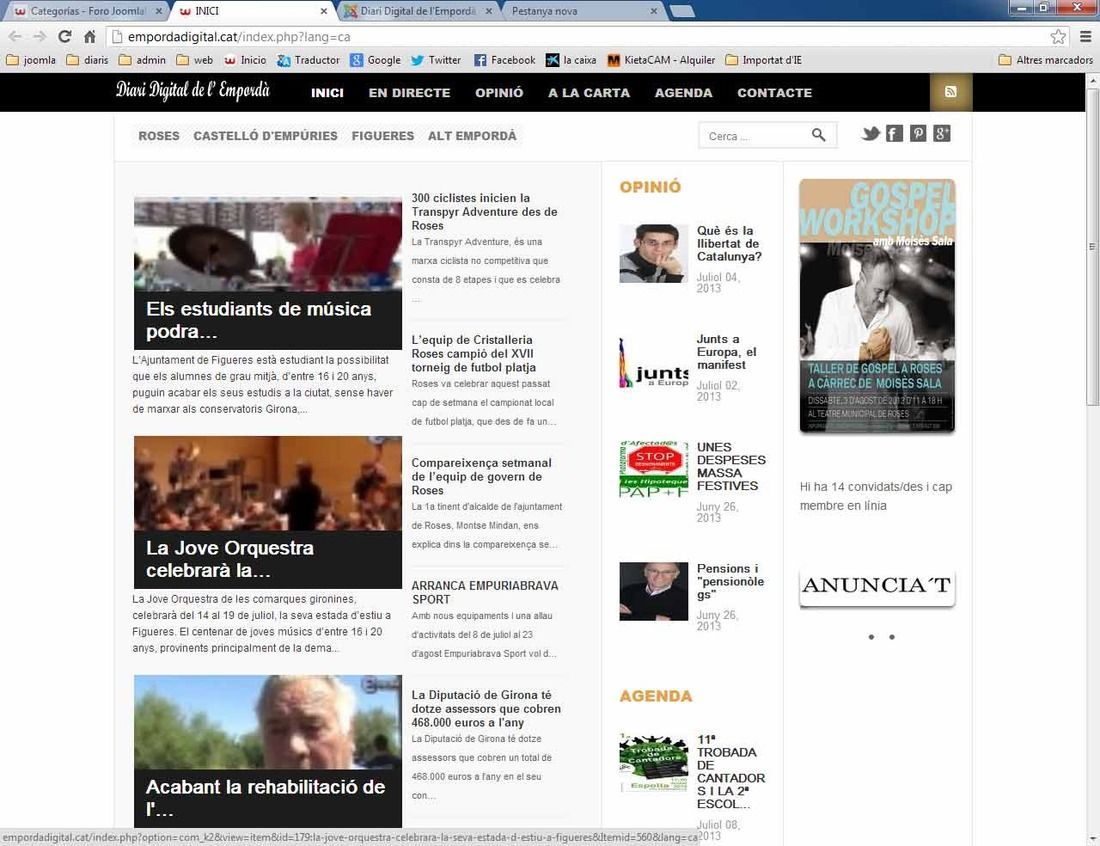
Task: Open article 'L'equip de Cristalleria Roses campió'
Action: click(474, 354)
